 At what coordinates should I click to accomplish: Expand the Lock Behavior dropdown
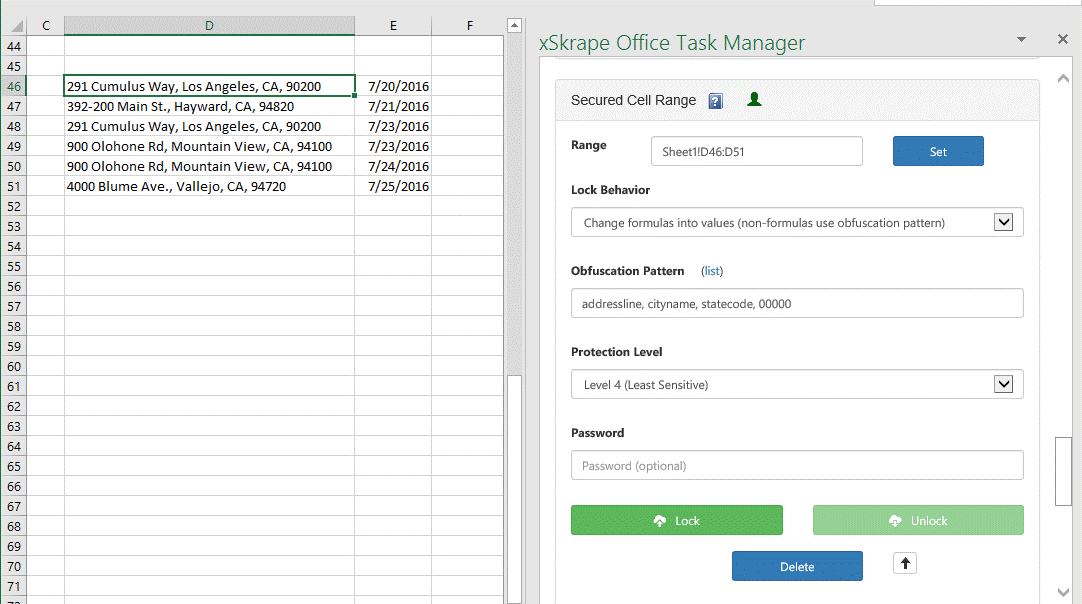point(1003,222)
